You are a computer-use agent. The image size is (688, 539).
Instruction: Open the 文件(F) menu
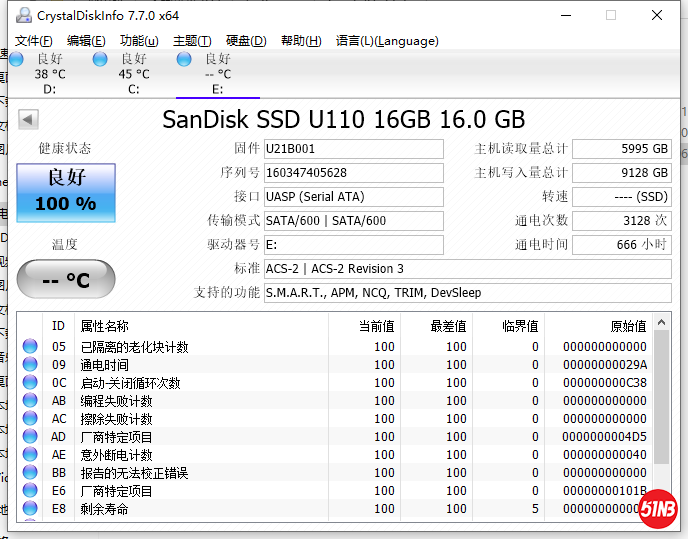34,41
